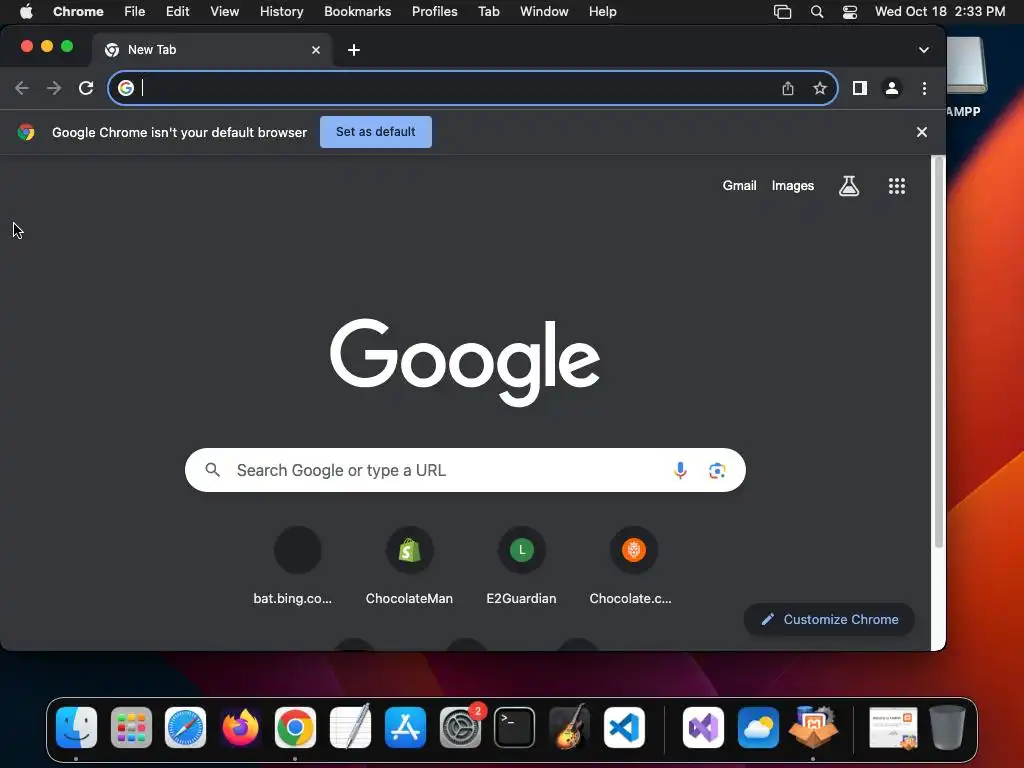Open the Bookmarks menu
1024x768 pixels.
pos(357,12)
